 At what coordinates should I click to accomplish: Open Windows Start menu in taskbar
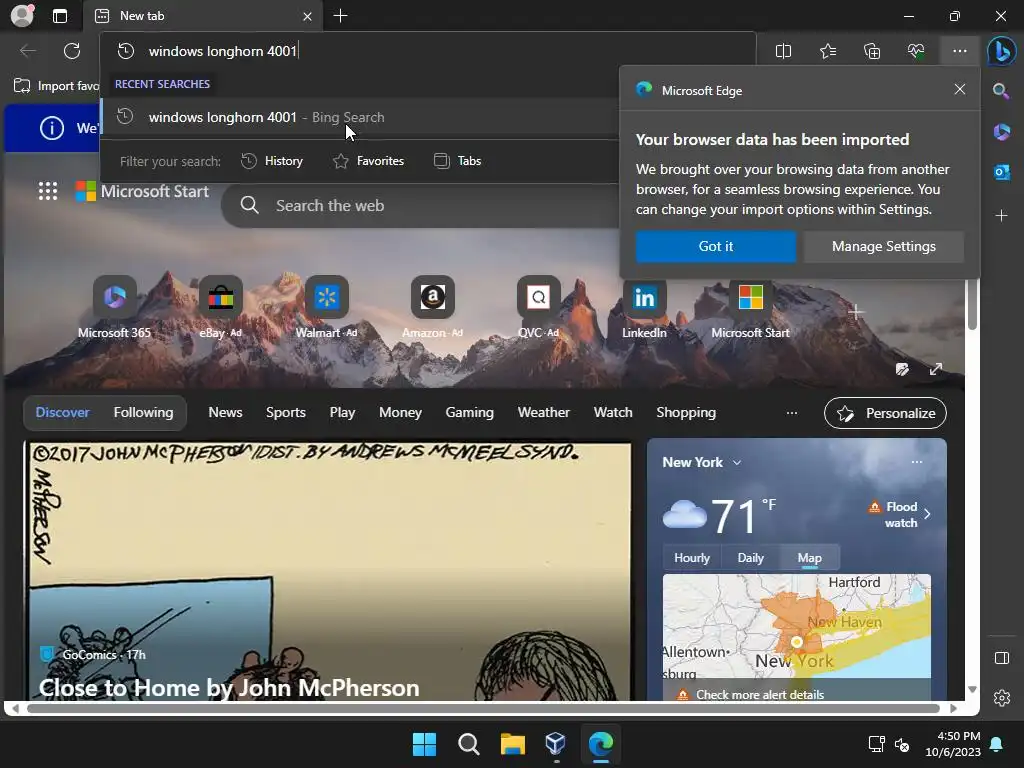point(424,744)
